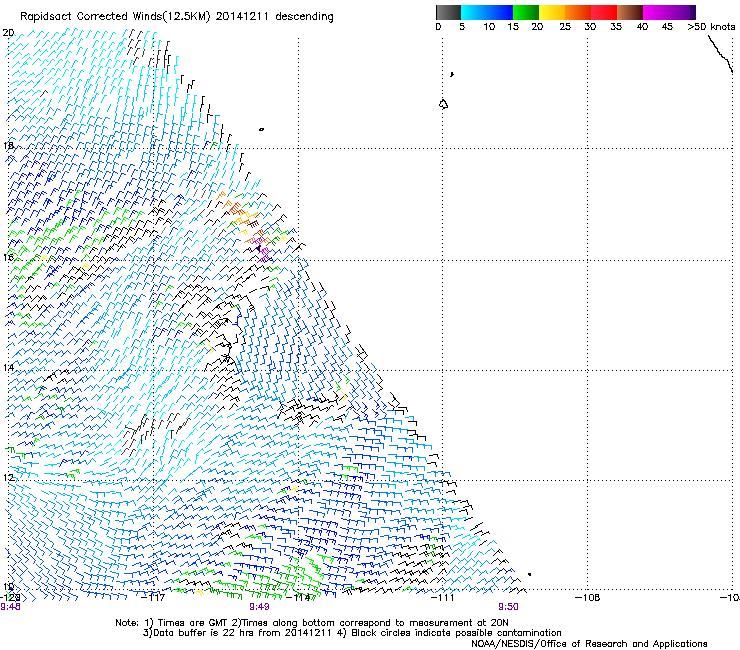740x650 pixels.
Task: Click the note line 'Times are GMT'
Action: (x=193, y=623)
